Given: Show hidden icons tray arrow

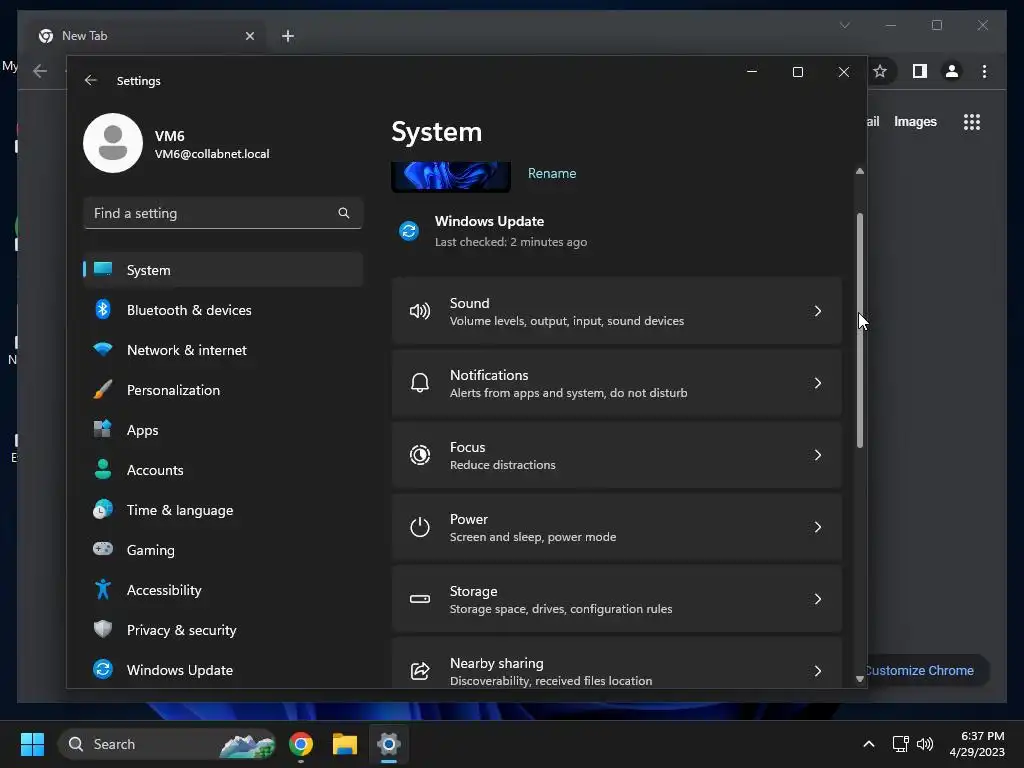Looking at the screenshot, I should pyautogui.click(x=869, y=744).
